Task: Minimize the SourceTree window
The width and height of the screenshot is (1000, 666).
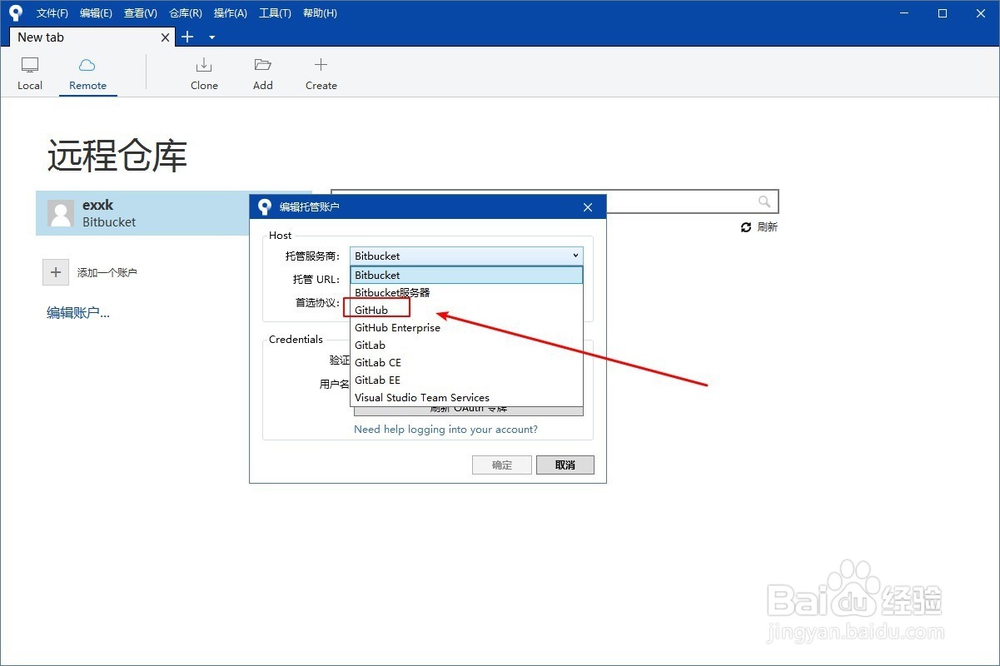Action: [904, 13]
